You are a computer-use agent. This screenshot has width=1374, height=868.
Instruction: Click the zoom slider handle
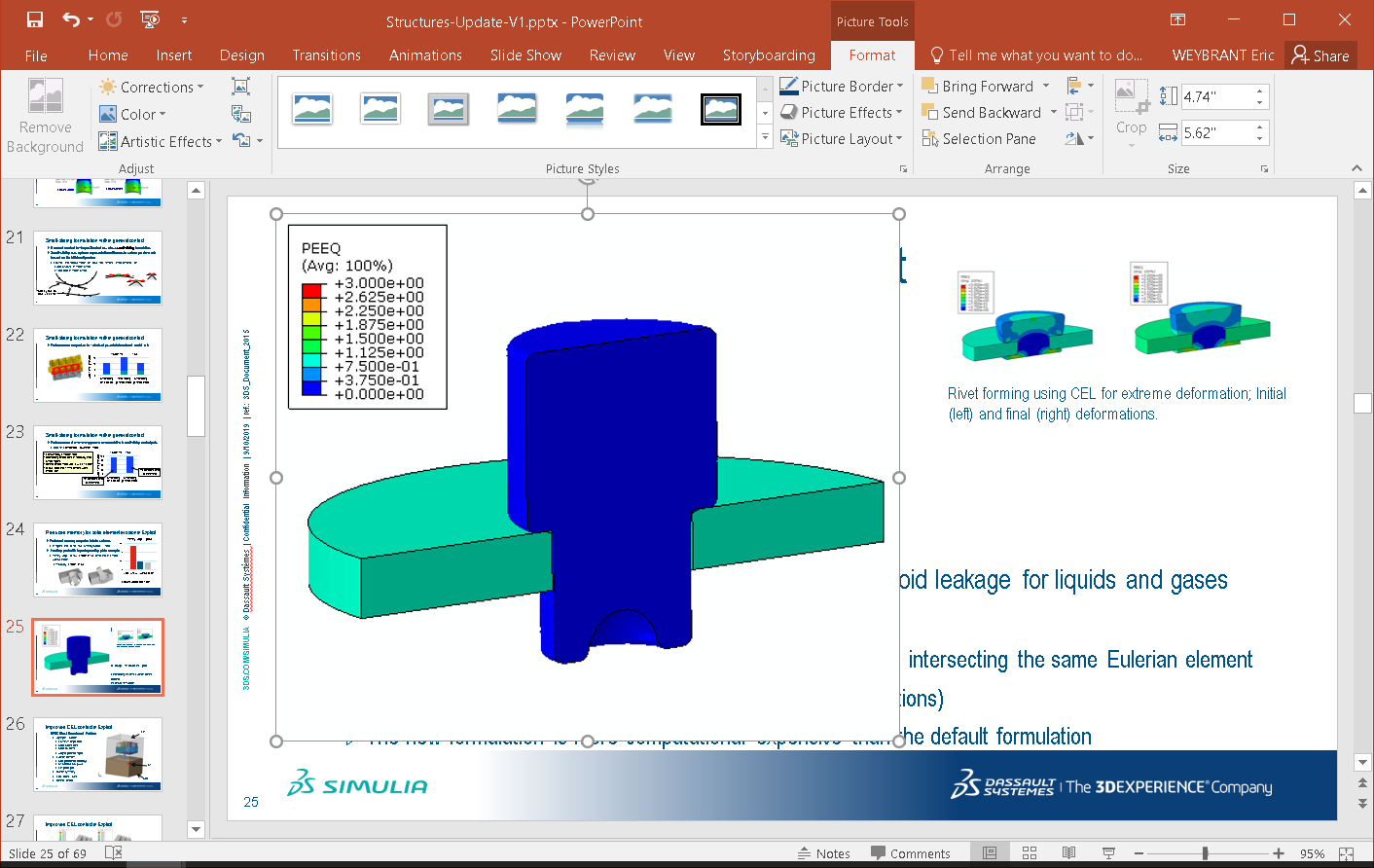coord(1205,853)
